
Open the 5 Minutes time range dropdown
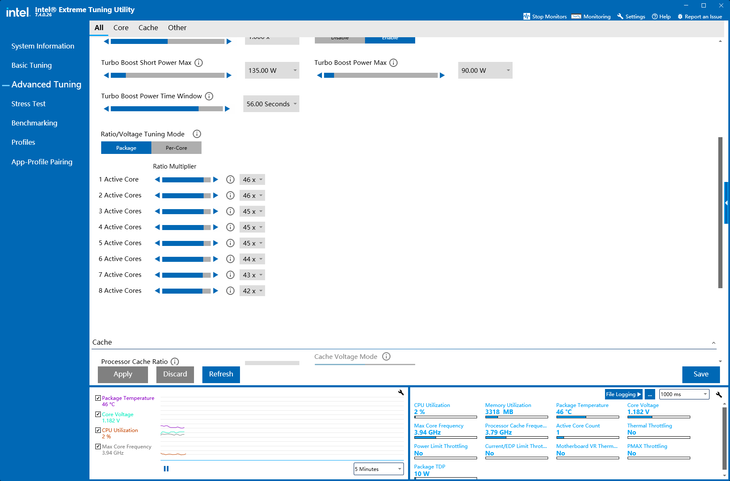point(378,469)
